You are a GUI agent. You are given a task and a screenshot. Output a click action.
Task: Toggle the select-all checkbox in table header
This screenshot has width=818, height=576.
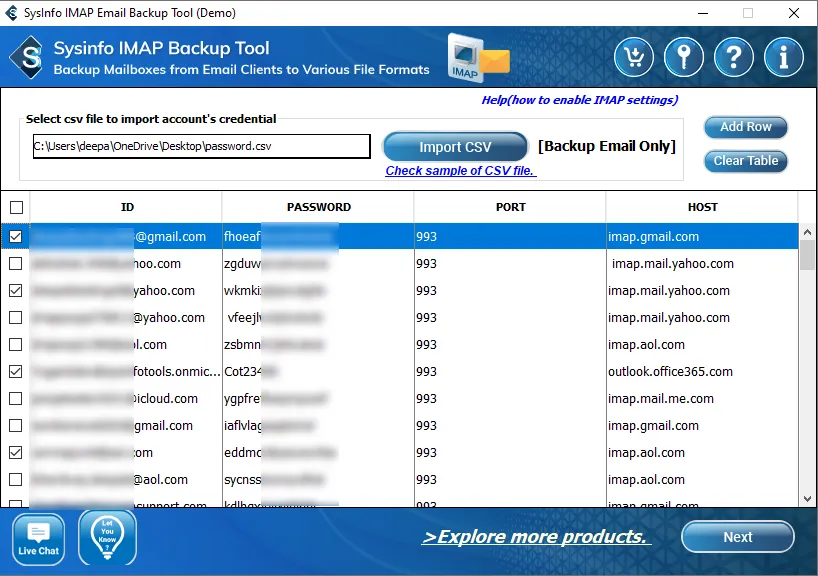click(x=16, y=208)
